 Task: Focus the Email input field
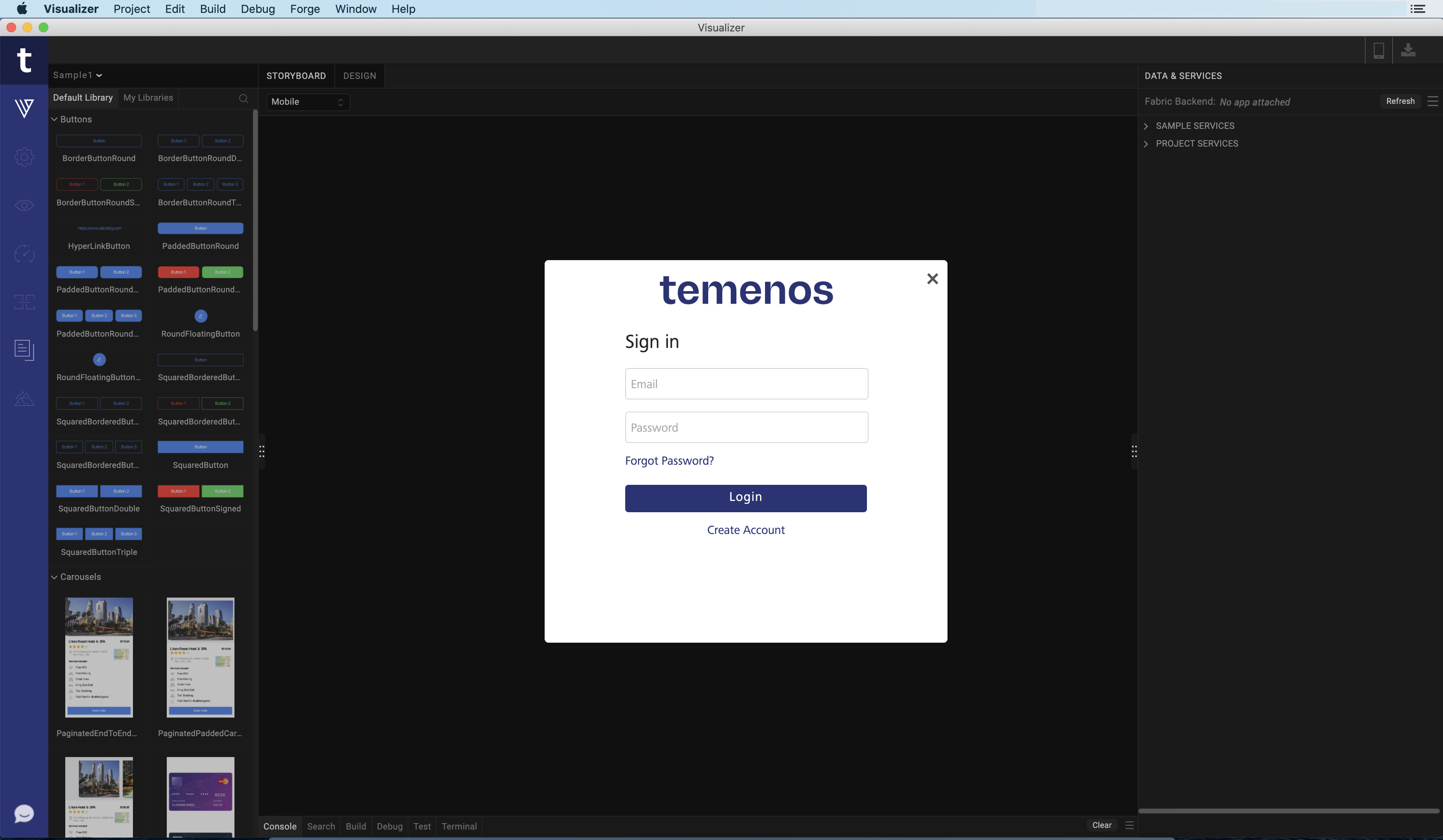point(746,384)
